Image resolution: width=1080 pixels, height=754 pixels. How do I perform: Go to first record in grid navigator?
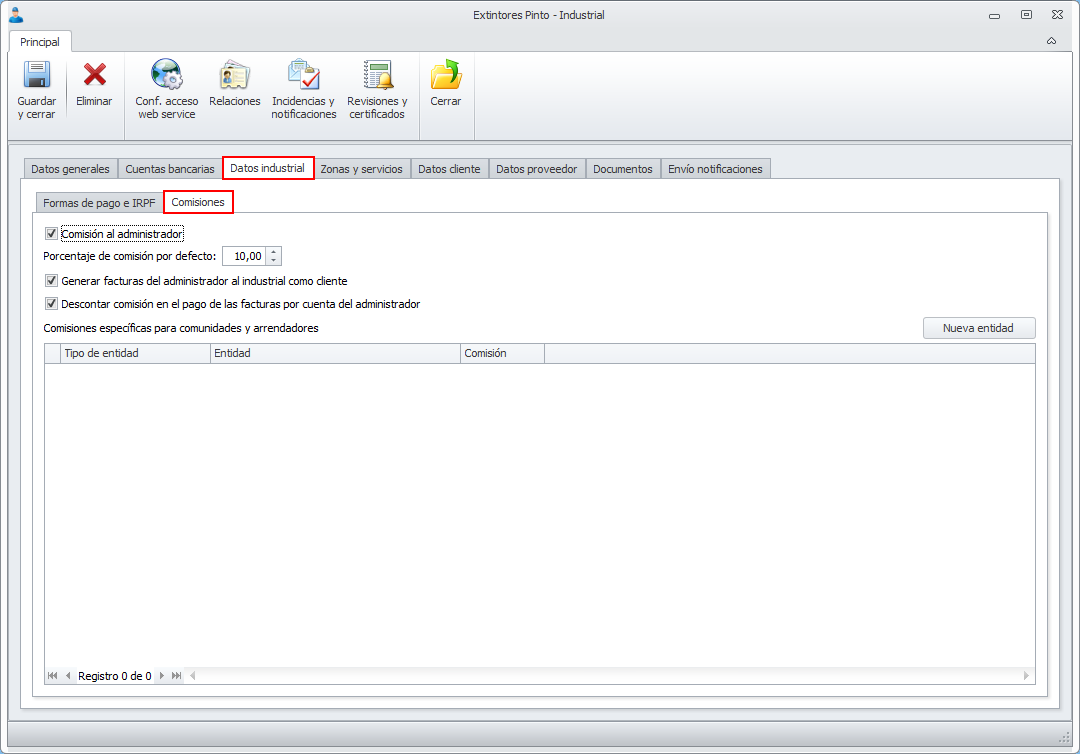pos(52,676)
